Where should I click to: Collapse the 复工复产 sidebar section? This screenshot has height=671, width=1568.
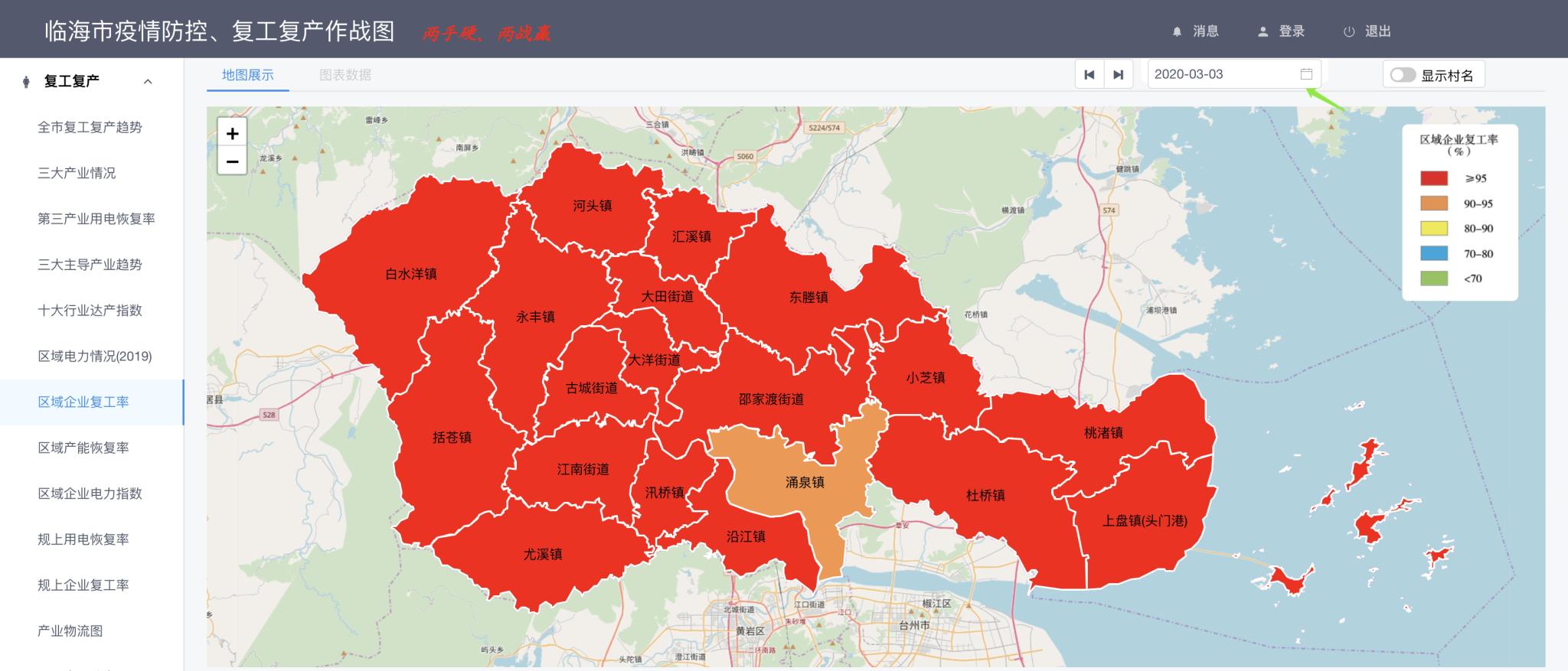(148, 81)
